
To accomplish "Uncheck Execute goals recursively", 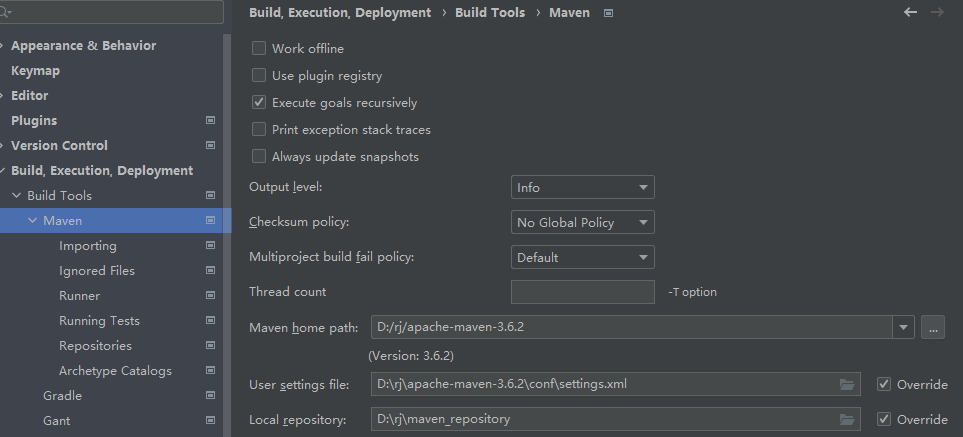I will pyautogui.click(x=260, y=102).
